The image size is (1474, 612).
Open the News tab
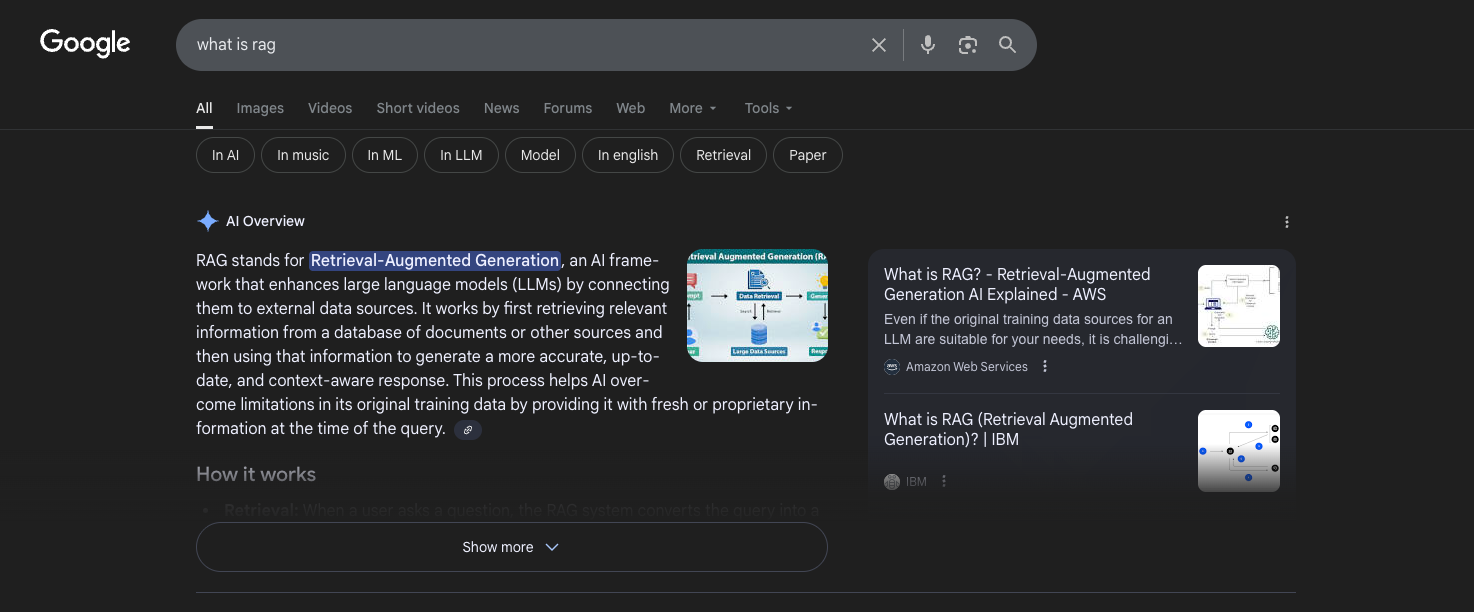(502, 108)
